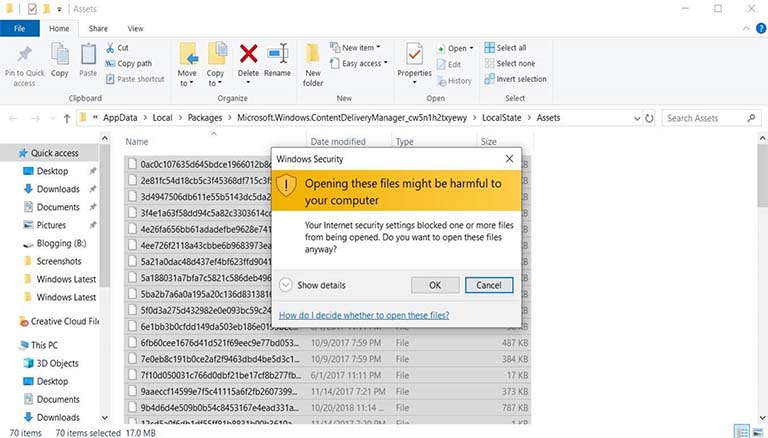768x438 pixels.
Task: Collapse the ribbon with chevron
Action: [746, 28]
